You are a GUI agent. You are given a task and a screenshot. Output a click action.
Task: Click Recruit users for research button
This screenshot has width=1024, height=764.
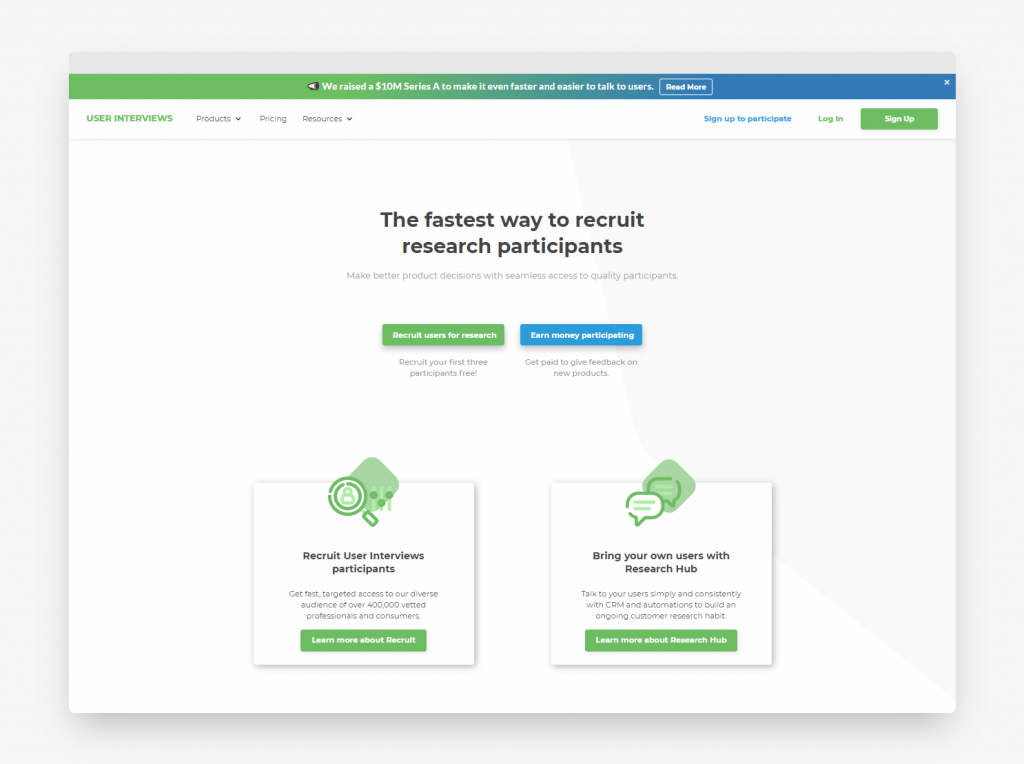coord(443,335)
